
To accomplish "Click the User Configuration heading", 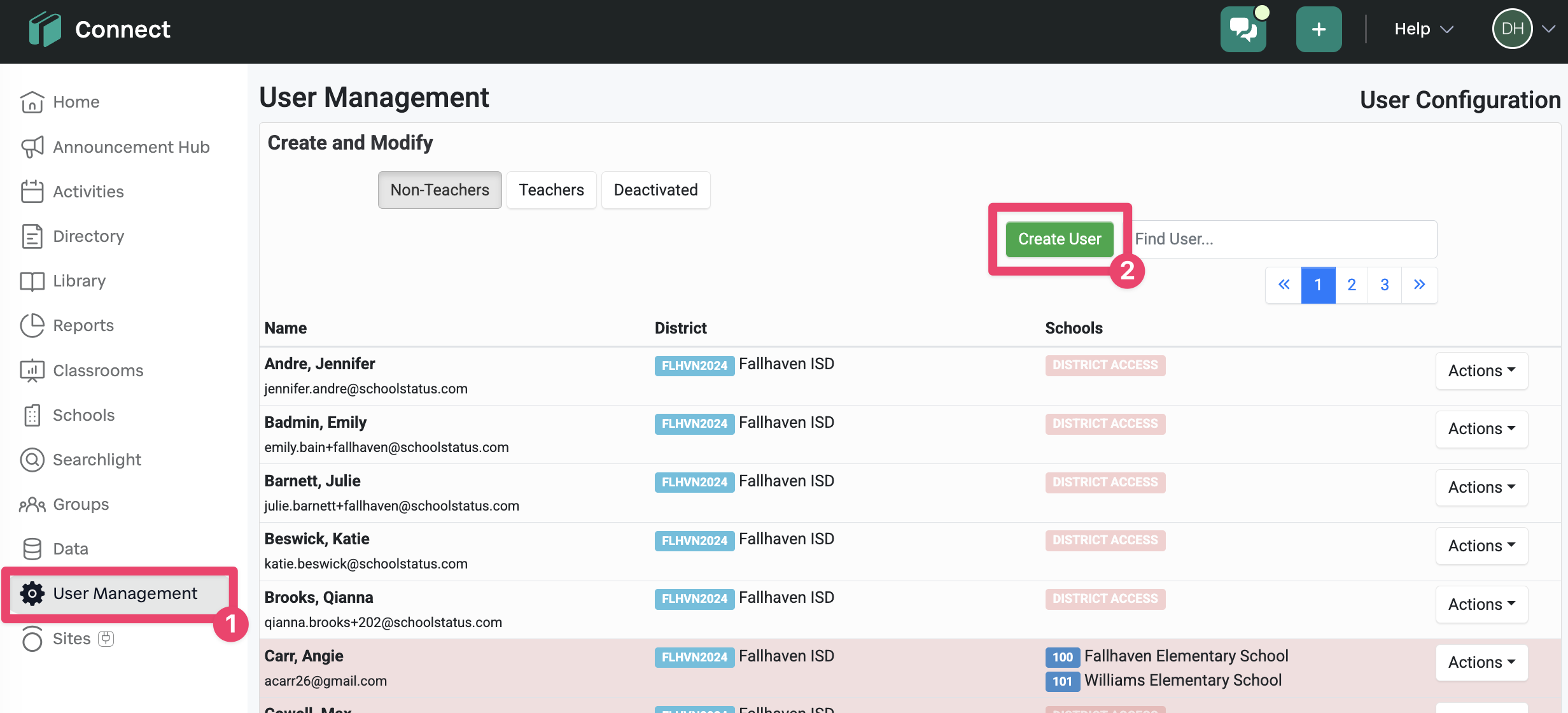I will 1460,100.
